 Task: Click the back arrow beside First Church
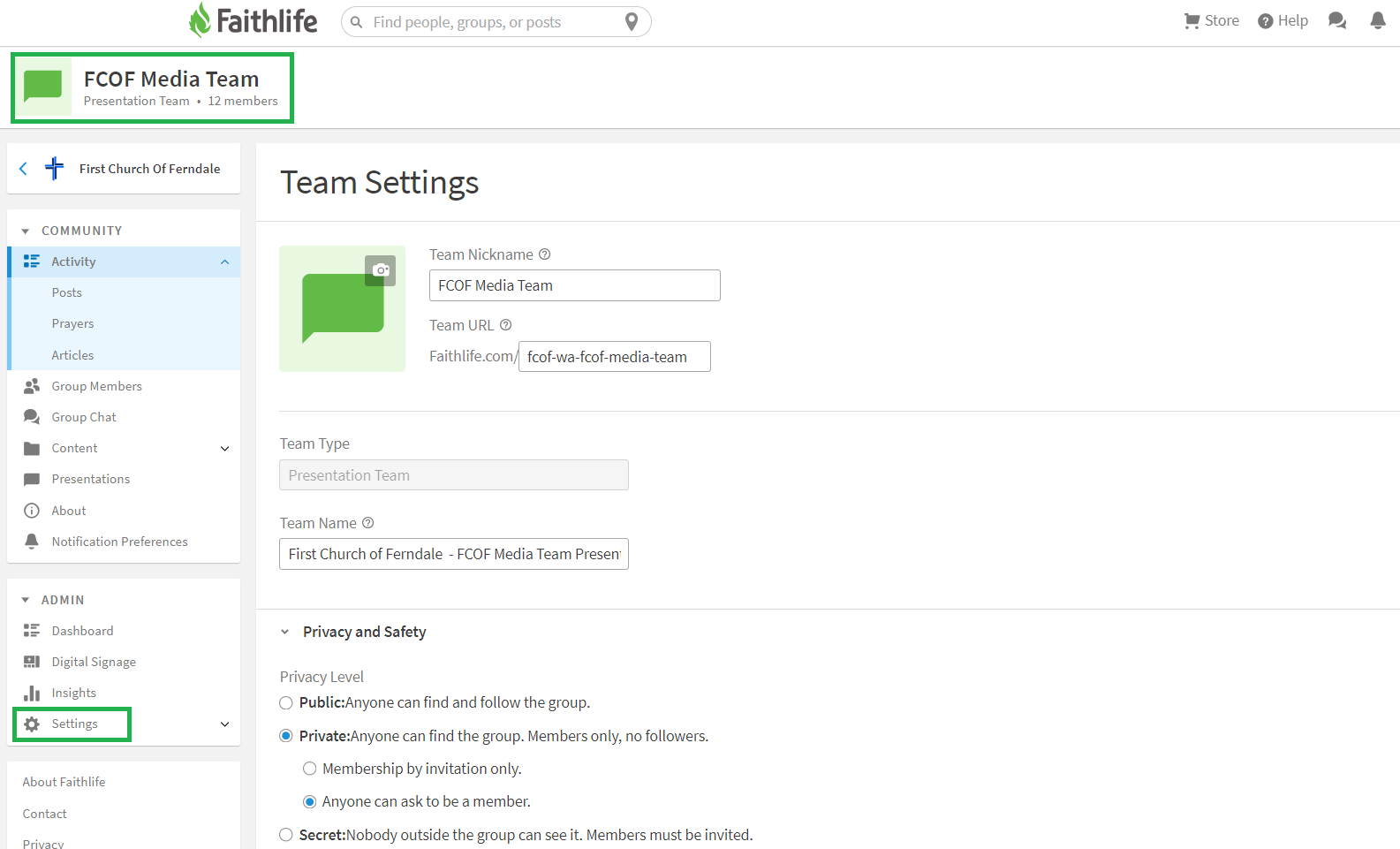[24, 169]
